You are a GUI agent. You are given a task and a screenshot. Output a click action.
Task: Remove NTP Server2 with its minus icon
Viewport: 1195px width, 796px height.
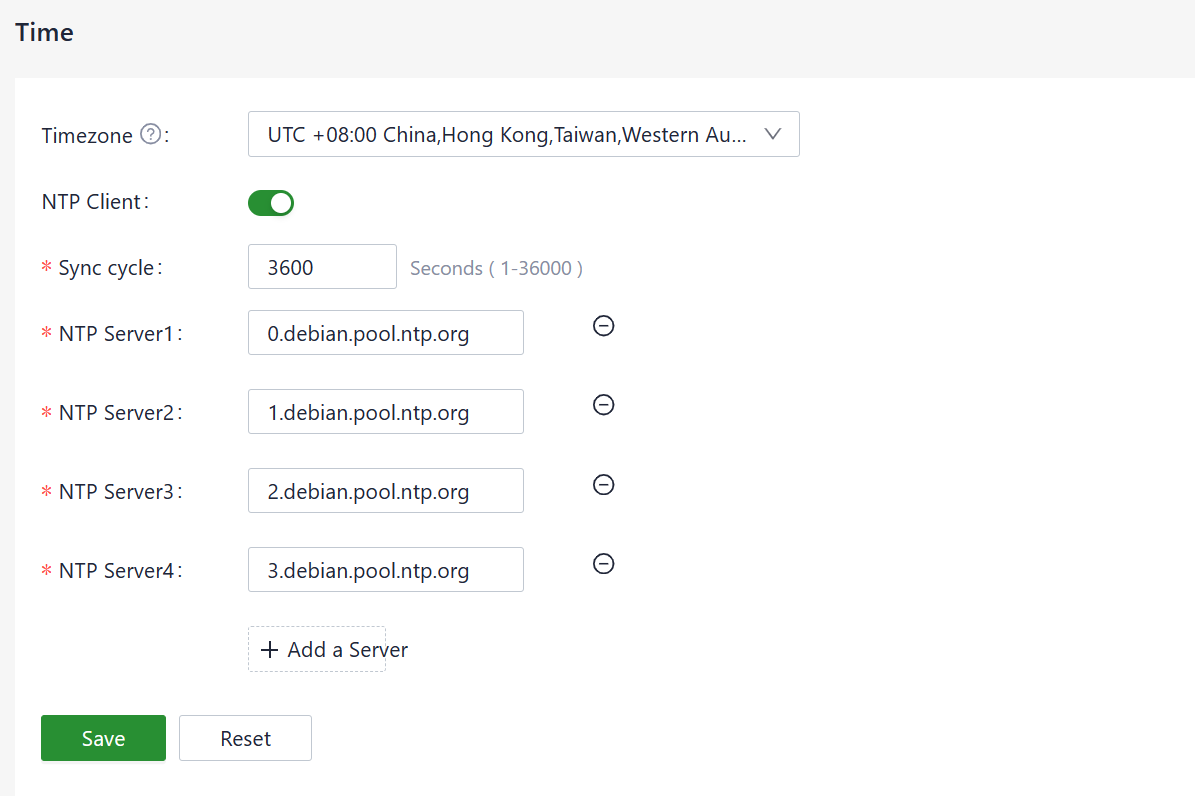[x=604, y=405]
